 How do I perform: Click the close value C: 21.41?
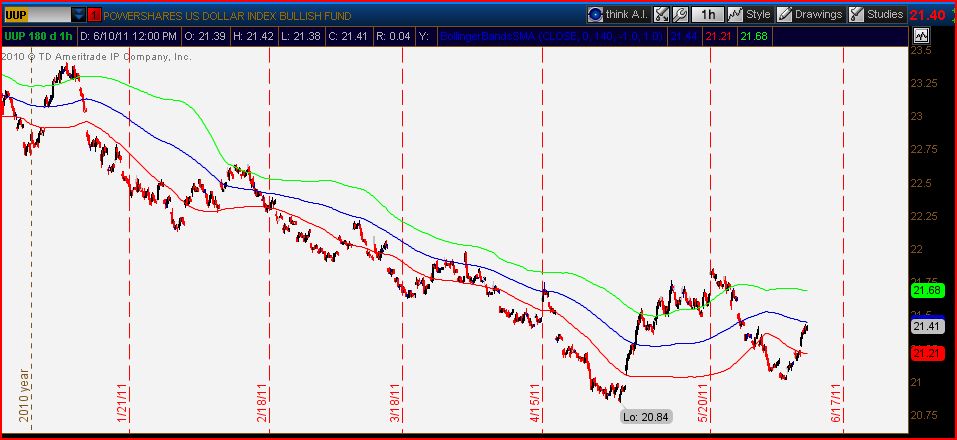click(x=348, y=37)
